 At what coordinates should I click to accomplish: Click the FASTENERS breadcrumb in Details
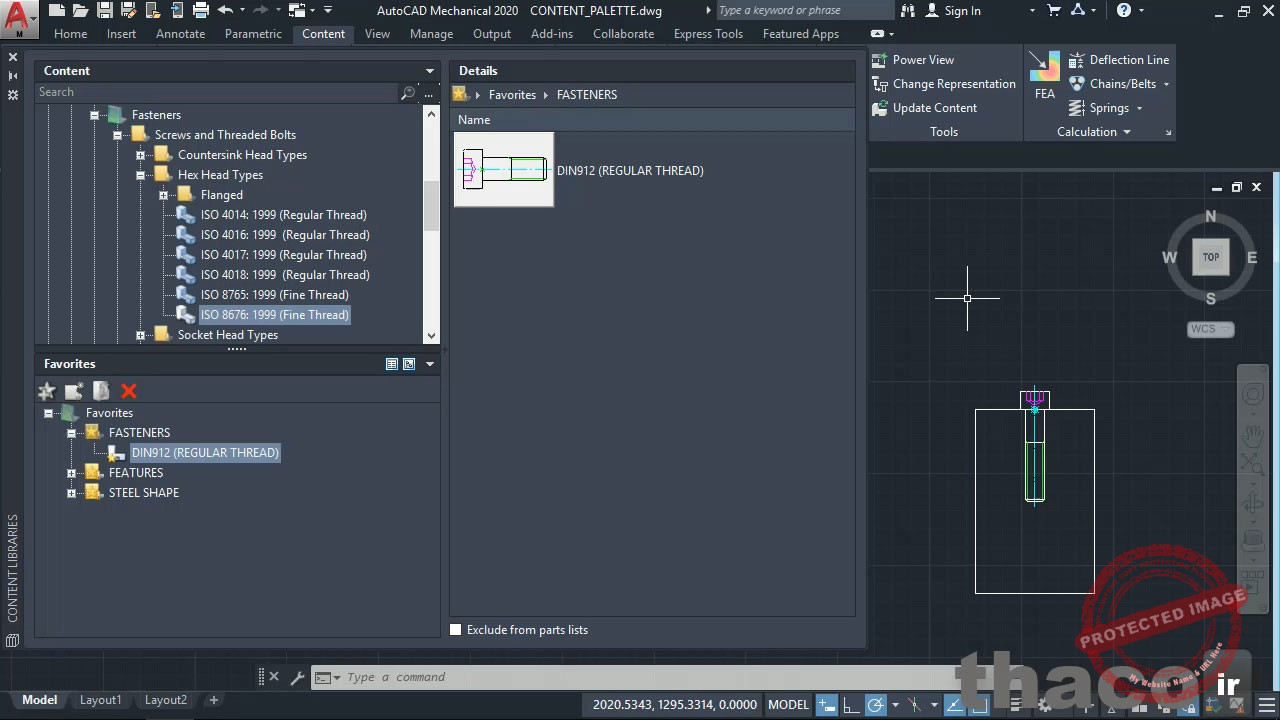(x=587, y=95)
